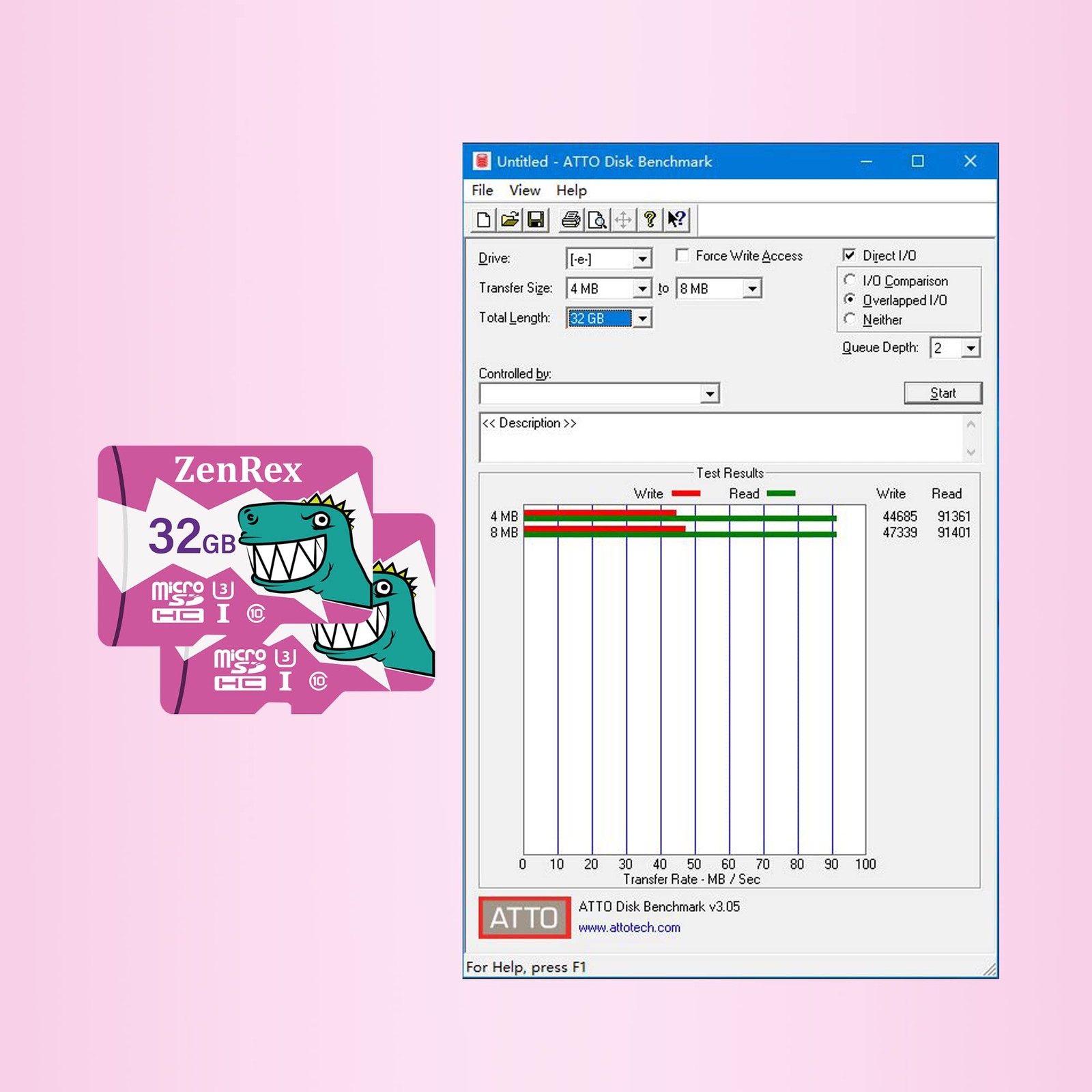The image size is (1092, 1092).
Task: Select the I/O Comparison radio option
Action: (x=850, y=280)
